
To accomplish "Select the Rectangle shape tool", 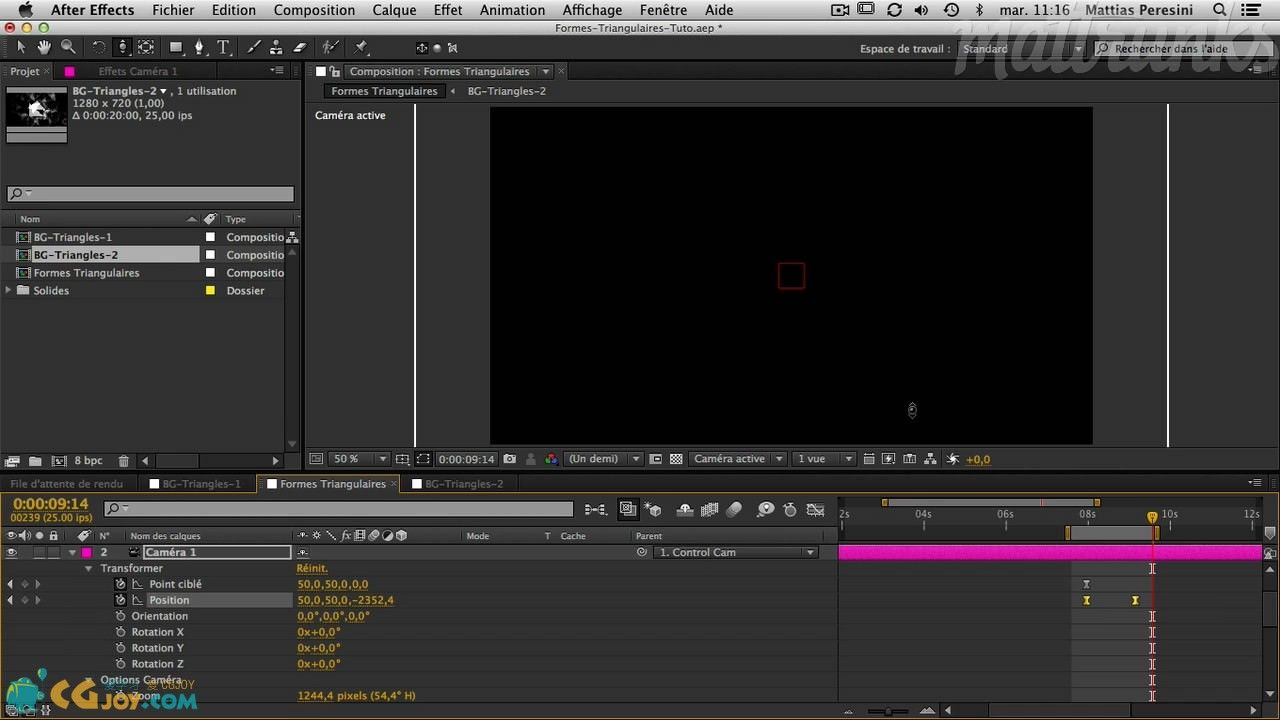I will coord(176,47).
